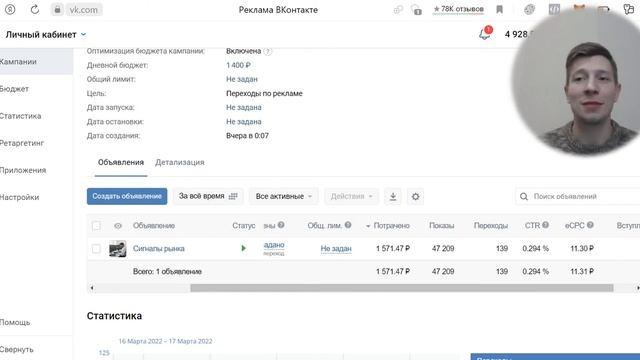Image resolution: width=640 pixels, height=360 pixels.
Task: Edit the Не задан limit in the ad row
Action: [336, 249]
